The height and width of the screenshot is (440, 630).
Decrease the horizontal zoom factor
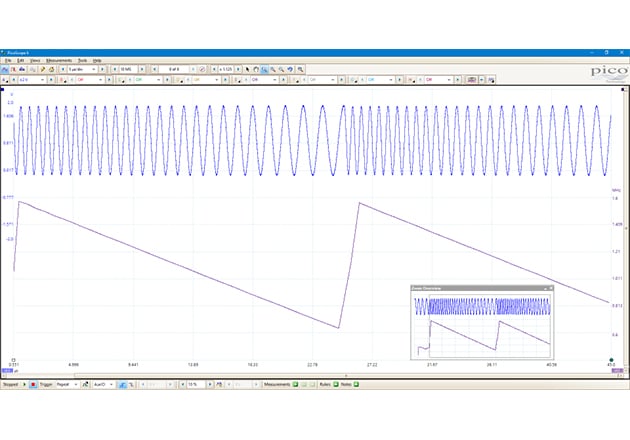[214, 70]
